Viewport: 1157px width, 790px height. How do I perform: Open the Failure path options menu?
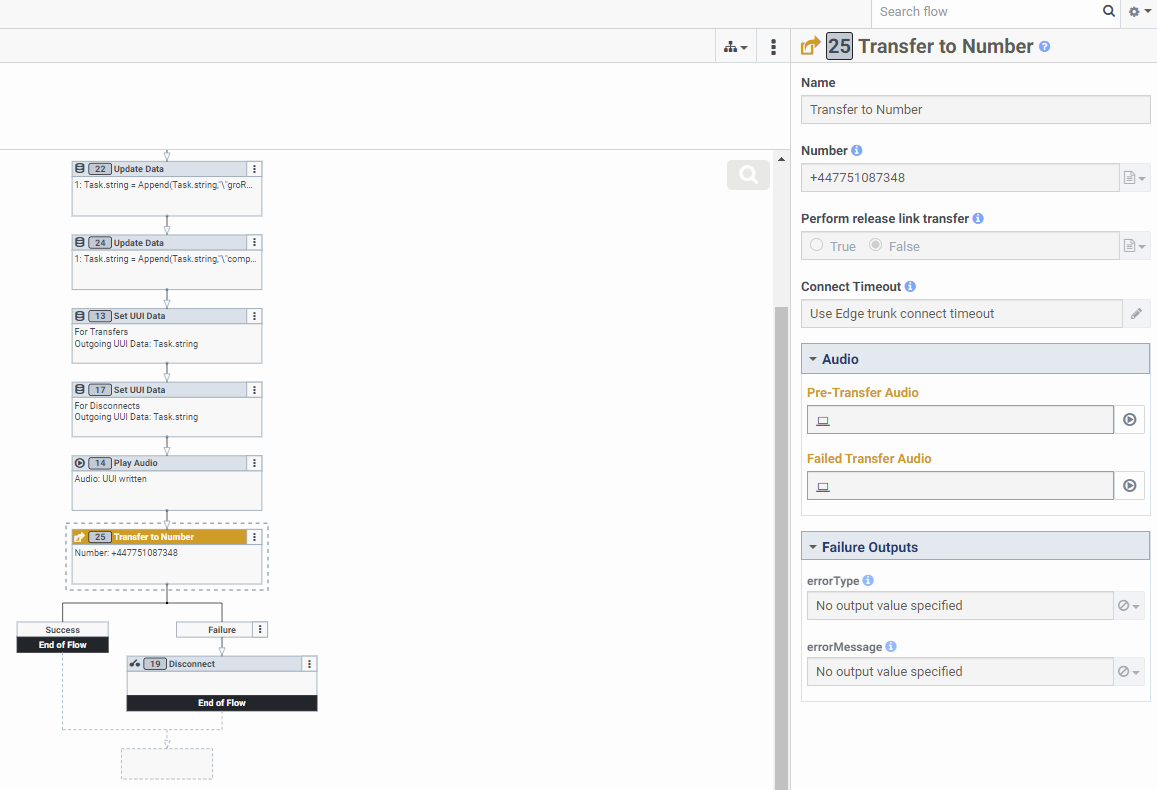coord(260,630)
